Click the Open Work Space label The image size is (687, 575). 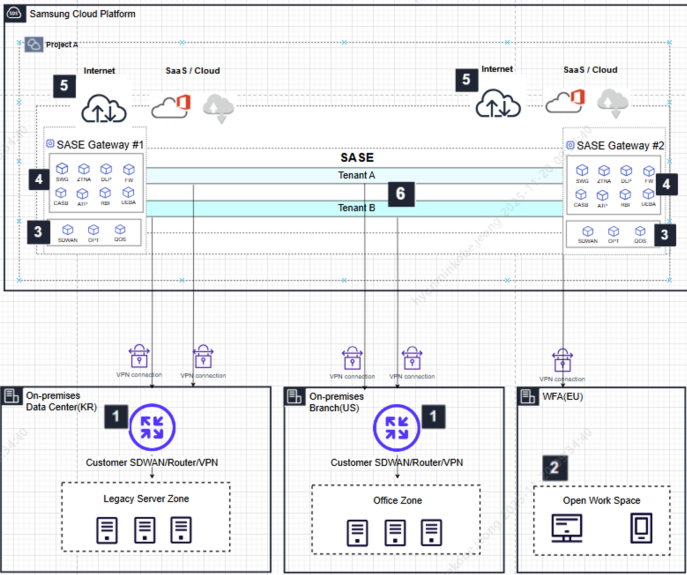click(x=602, y=500)
